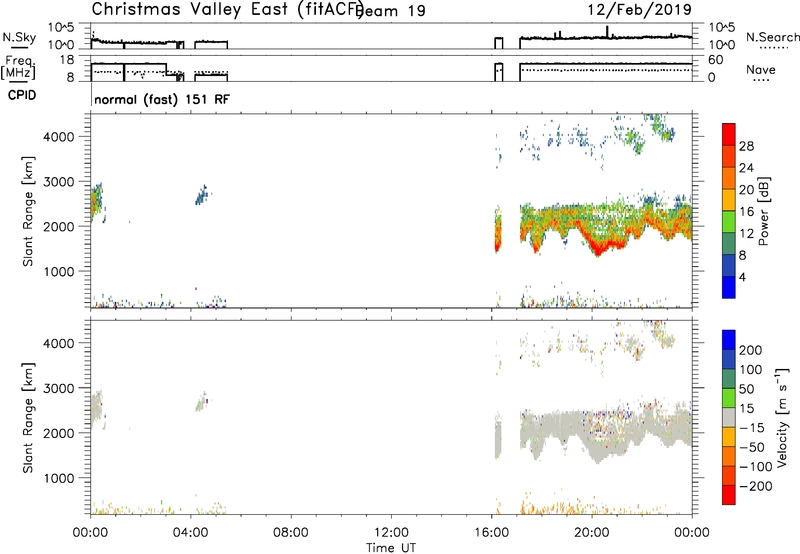Screen dimensions: 800x554
Task: Click the 'Power [dB]' colorbar label
Action: (x=763, y=211)
